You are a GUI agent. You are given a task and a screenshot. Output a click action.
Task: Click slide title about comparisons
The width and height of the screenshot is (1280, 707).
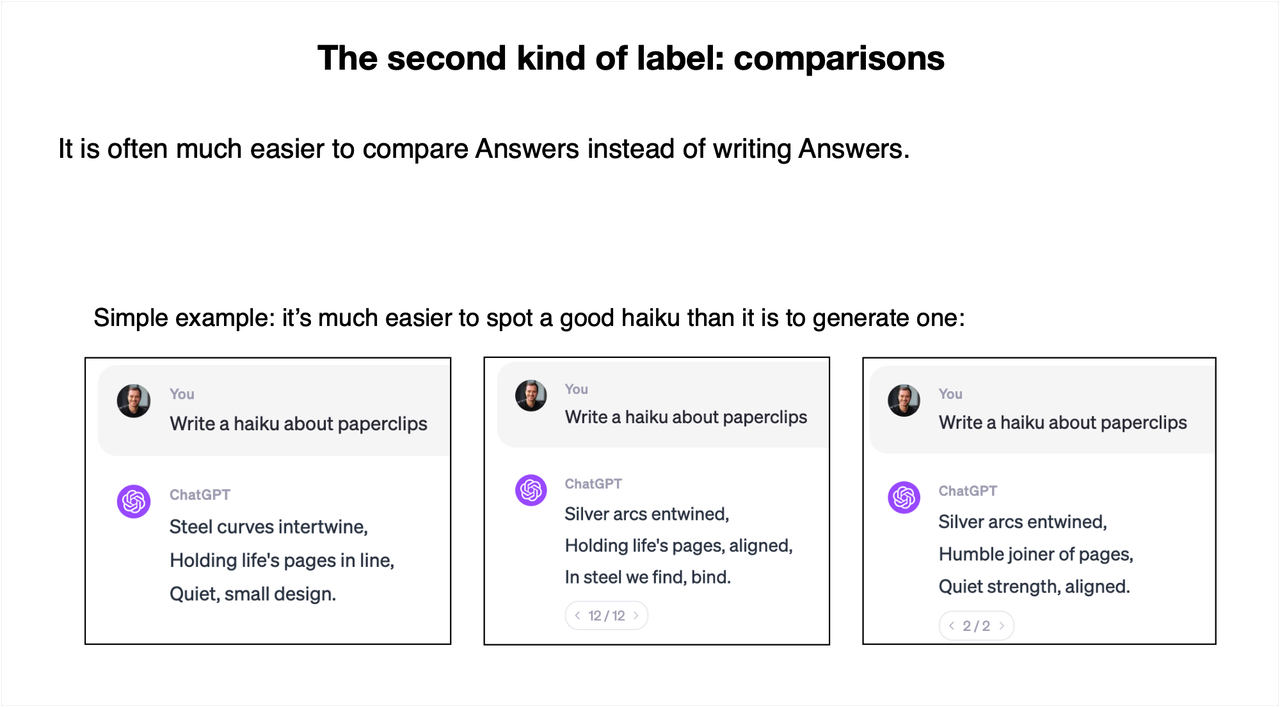[631, 58]
